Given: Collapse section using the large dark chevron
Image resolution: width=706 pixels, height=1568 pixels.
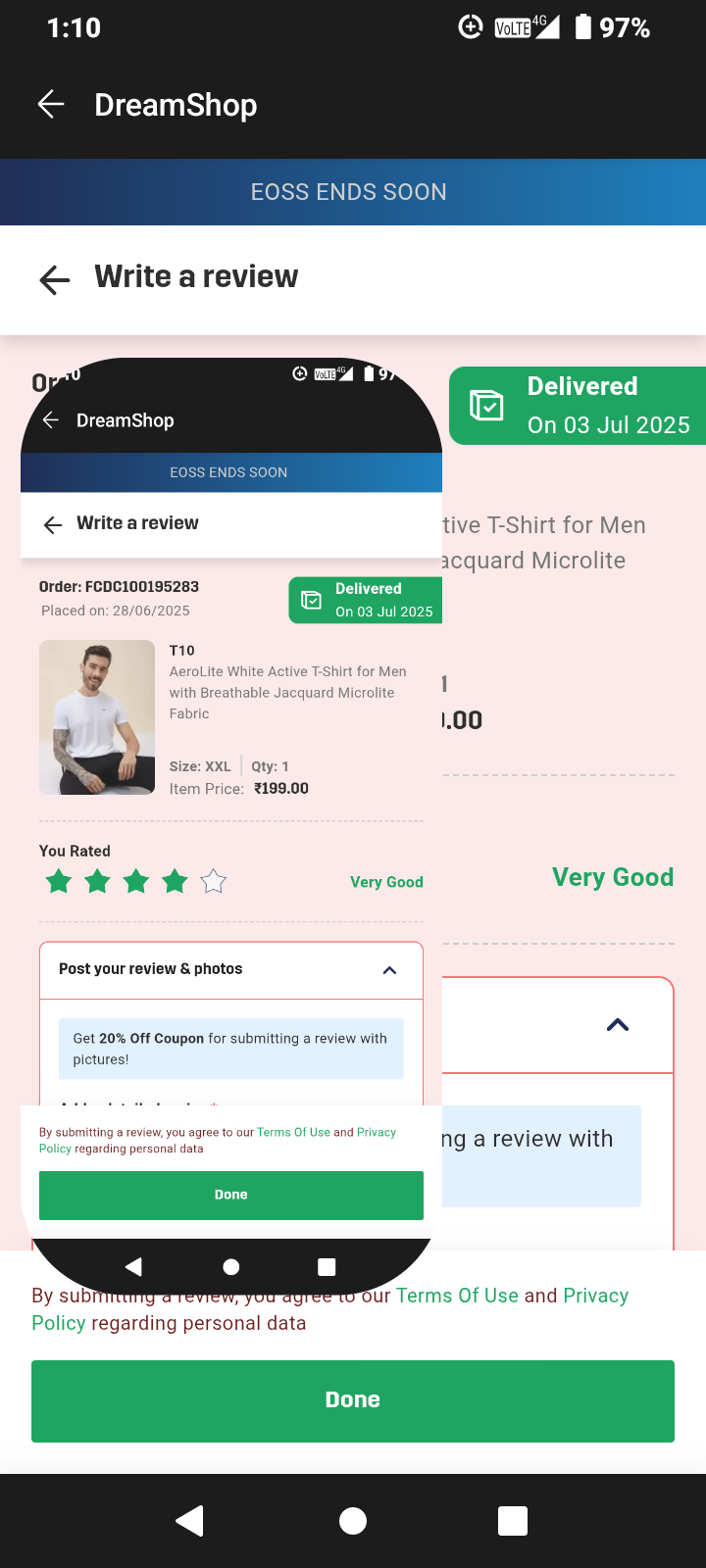Looking at the screenshot, I should pos(618,1025).
